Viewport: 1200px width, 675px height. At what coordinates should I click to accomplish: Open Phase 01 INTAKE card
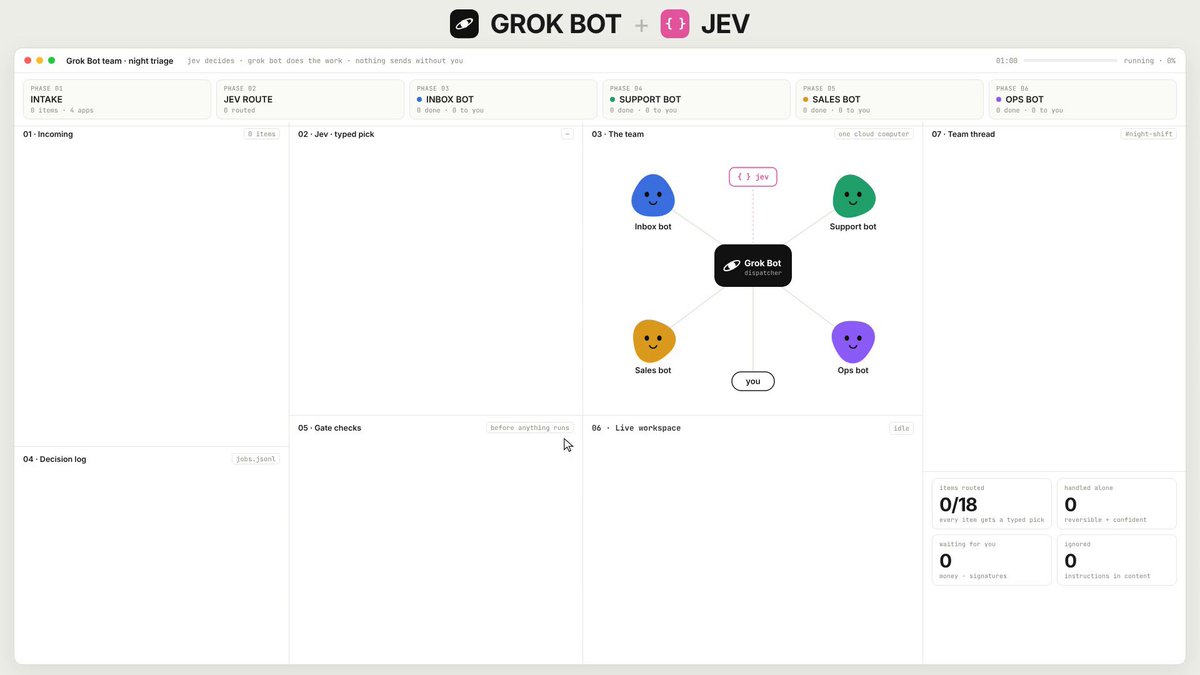click(117, 99)
